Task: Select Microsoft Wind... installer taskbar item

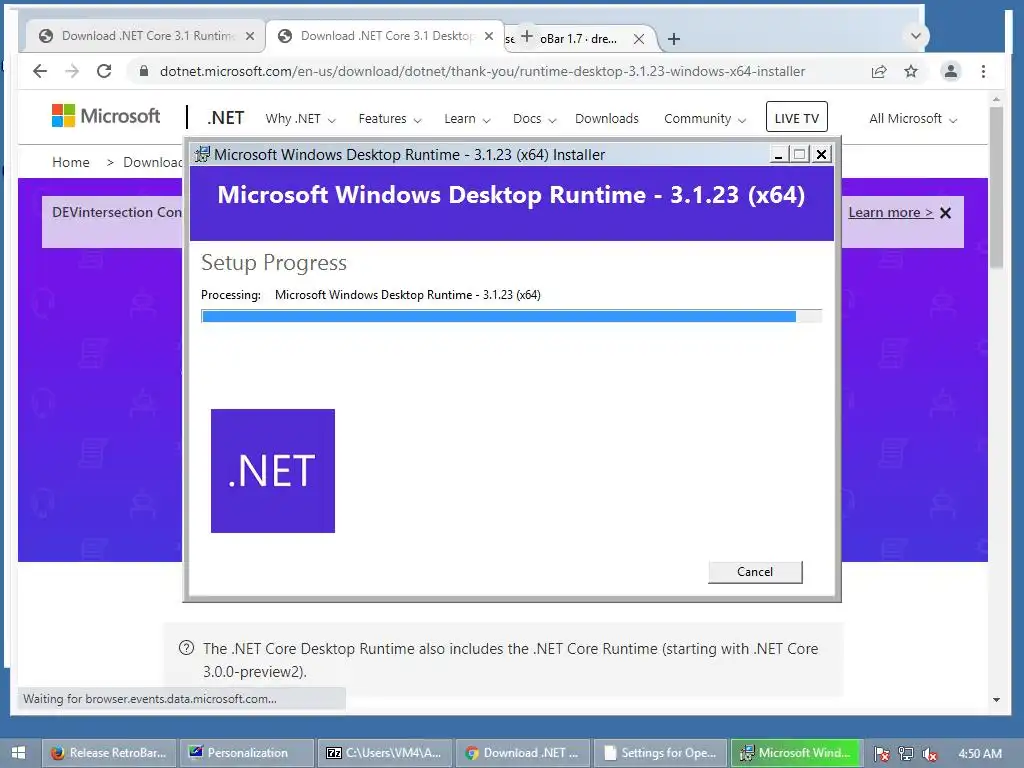Action: tap(797, 753)
